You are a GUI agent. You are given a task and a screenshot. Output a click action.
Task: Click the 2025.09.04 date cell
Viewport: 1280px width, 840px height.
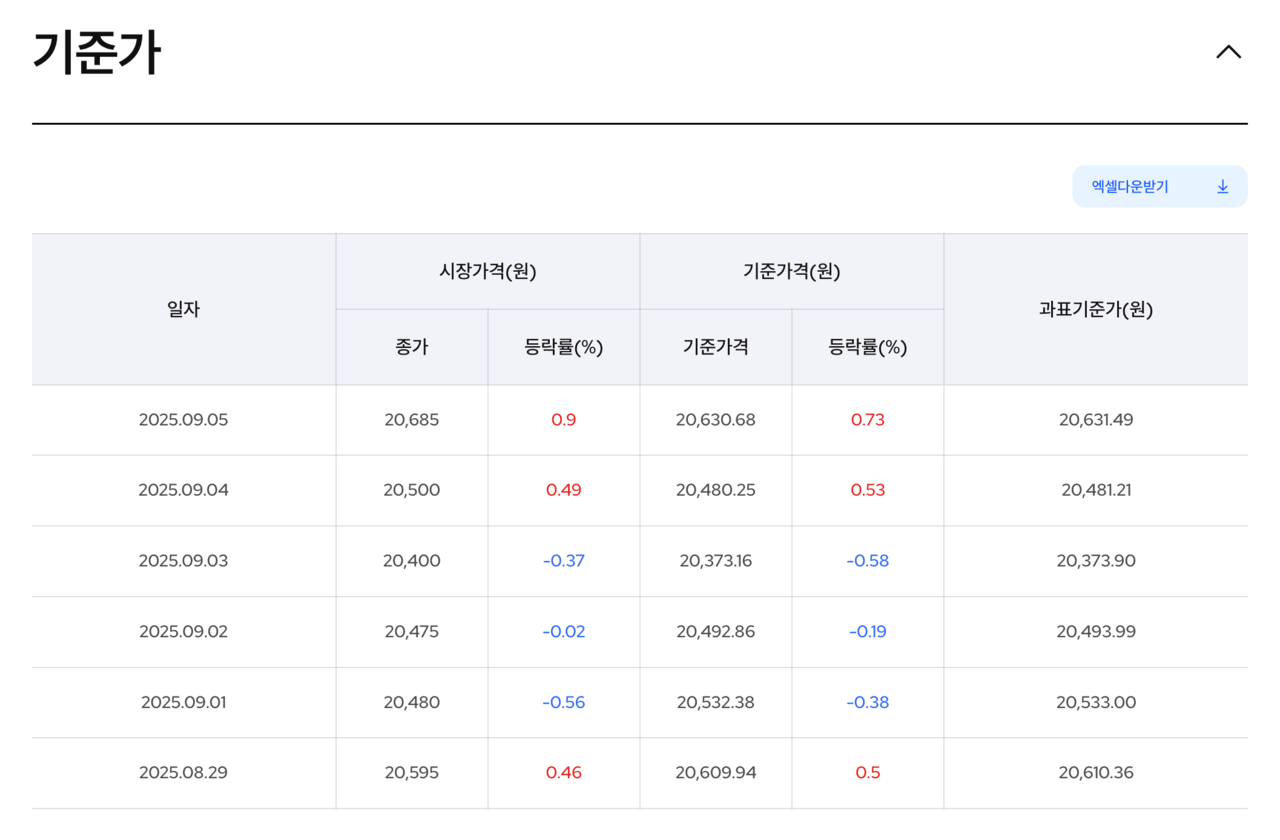point(183,490)
